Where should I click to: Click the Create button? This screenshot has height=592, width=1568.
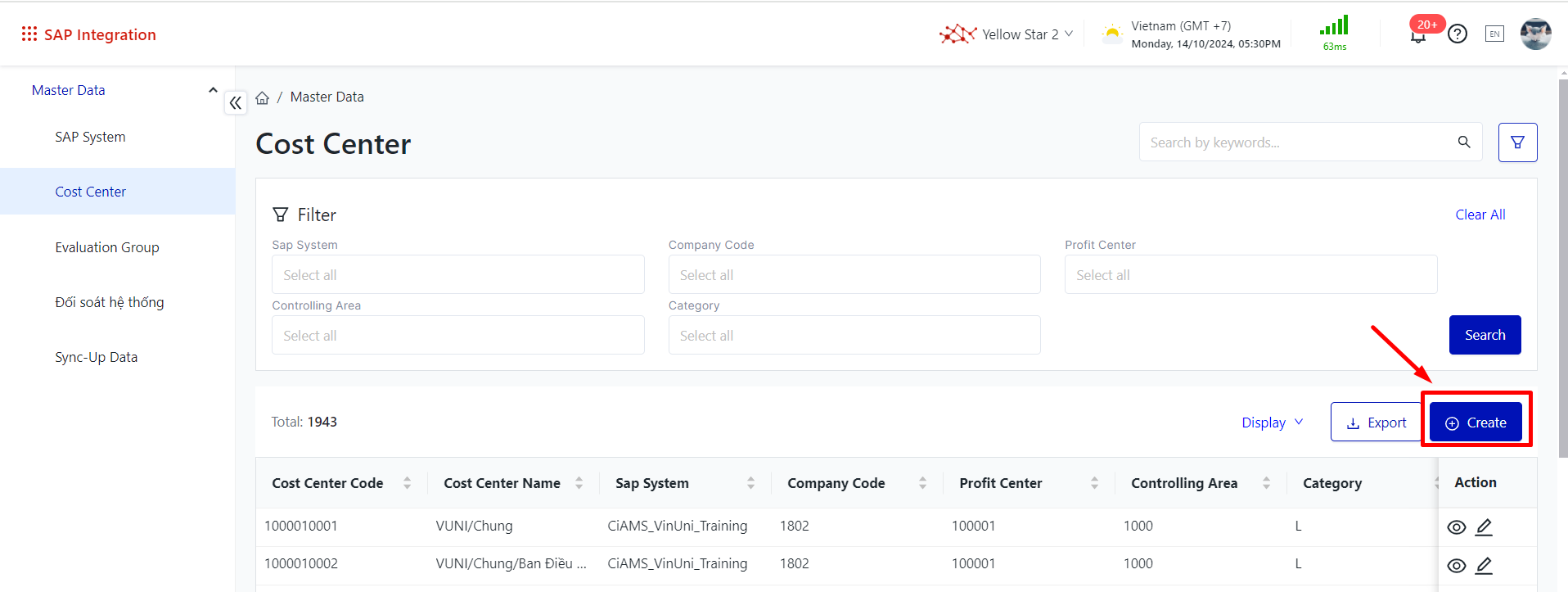tap(1476, 423)
